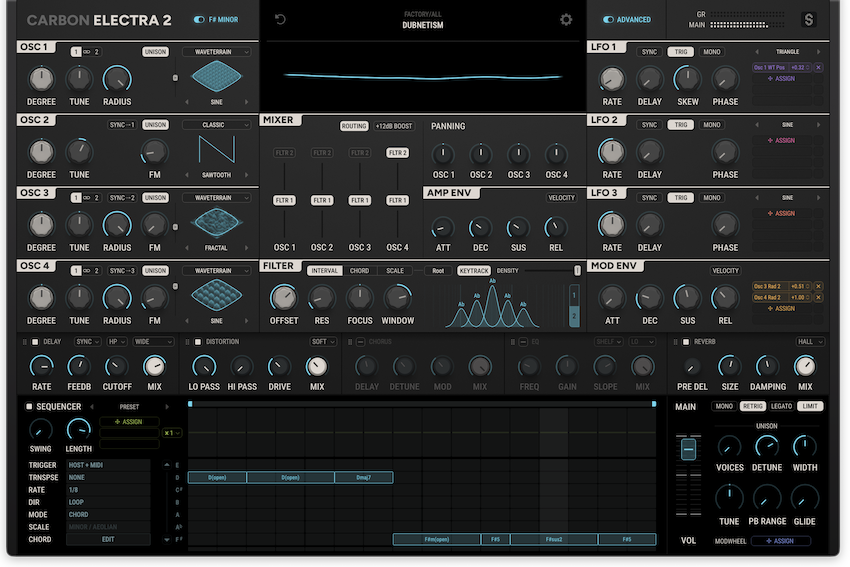
Task: Select Legato voice mode
Action: 781,406
